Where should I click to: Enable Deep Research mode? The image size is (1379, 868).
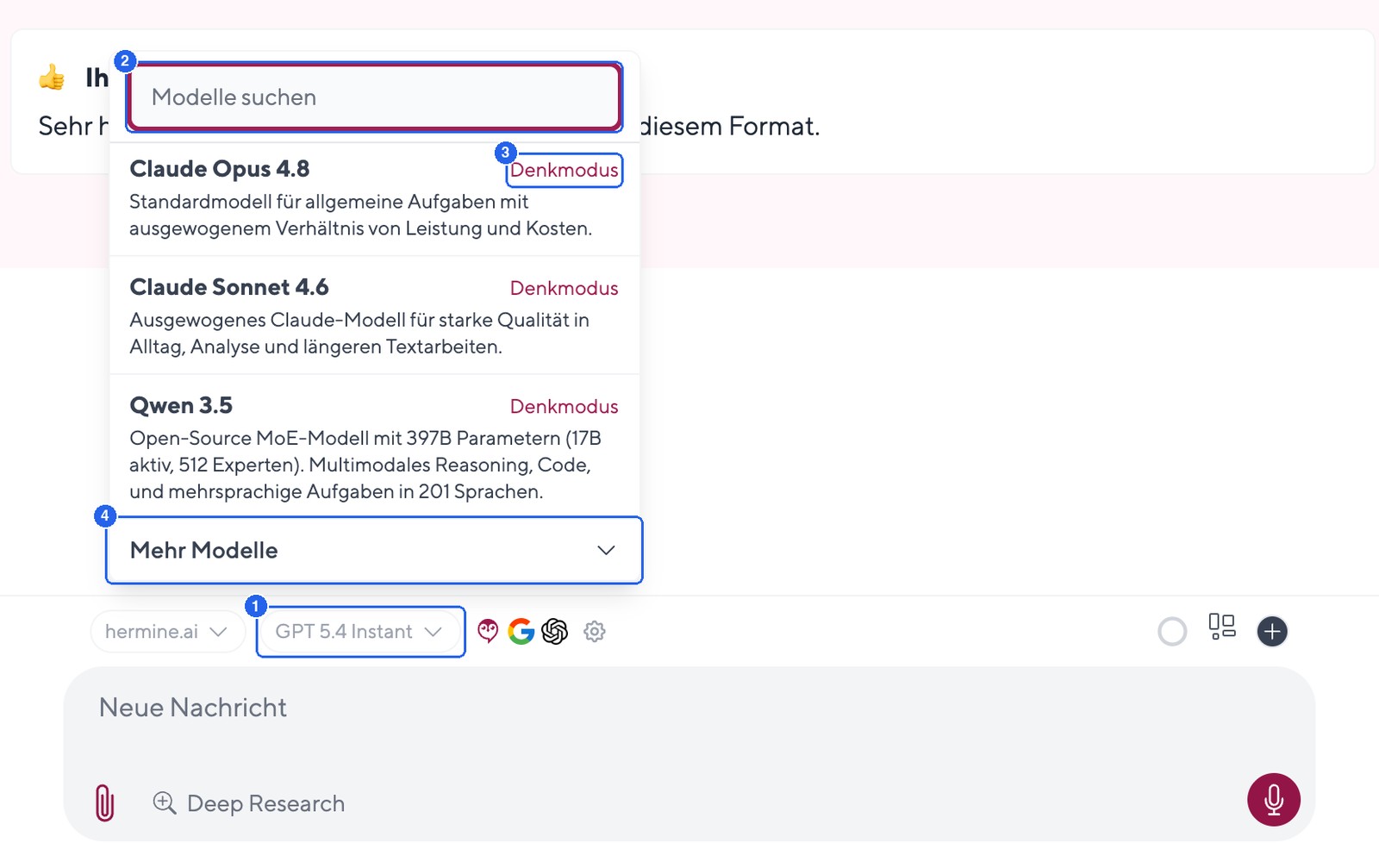click(249, 803)
